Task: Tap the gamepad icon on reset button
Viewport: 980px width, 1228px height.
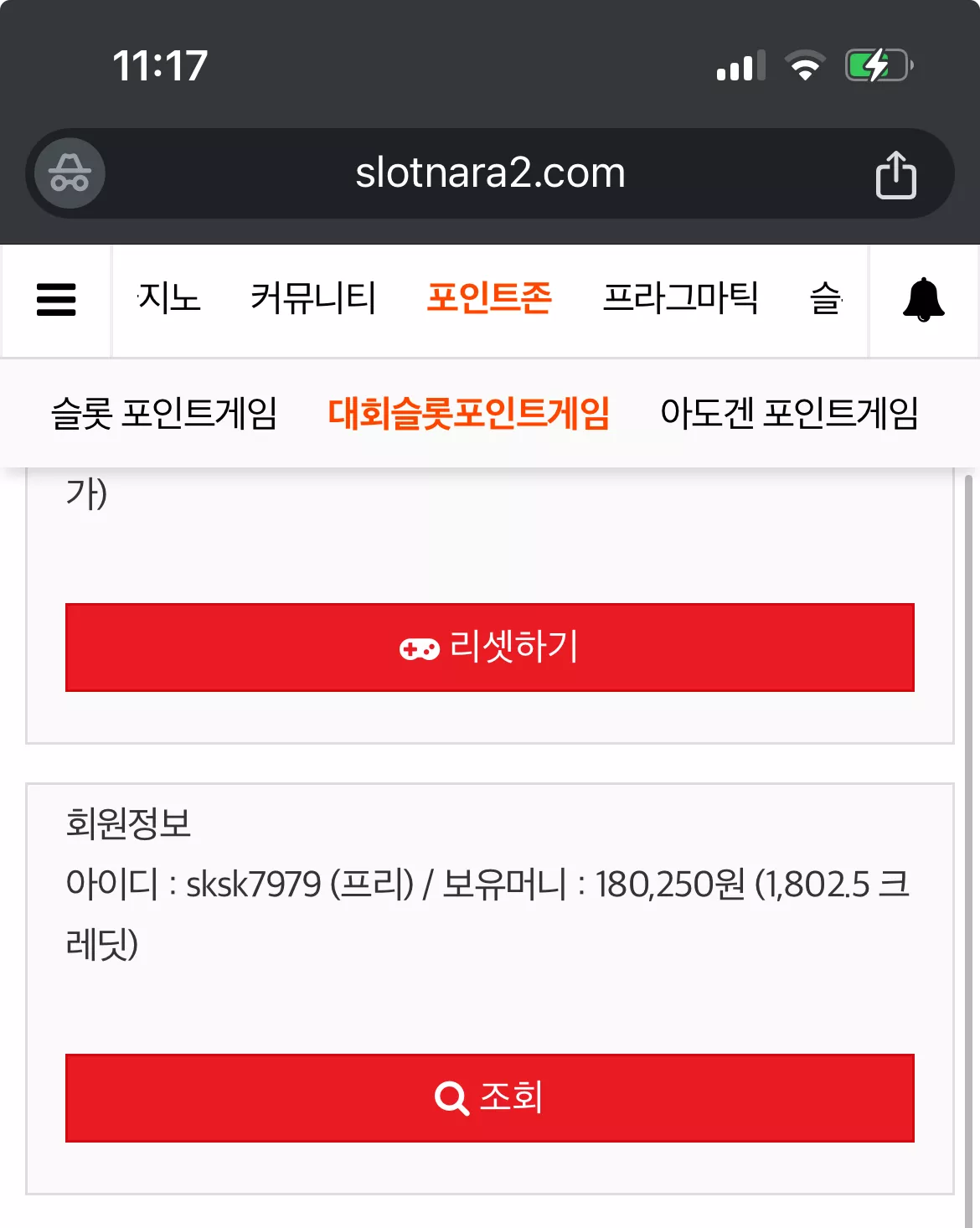Action: pos(419,648)
